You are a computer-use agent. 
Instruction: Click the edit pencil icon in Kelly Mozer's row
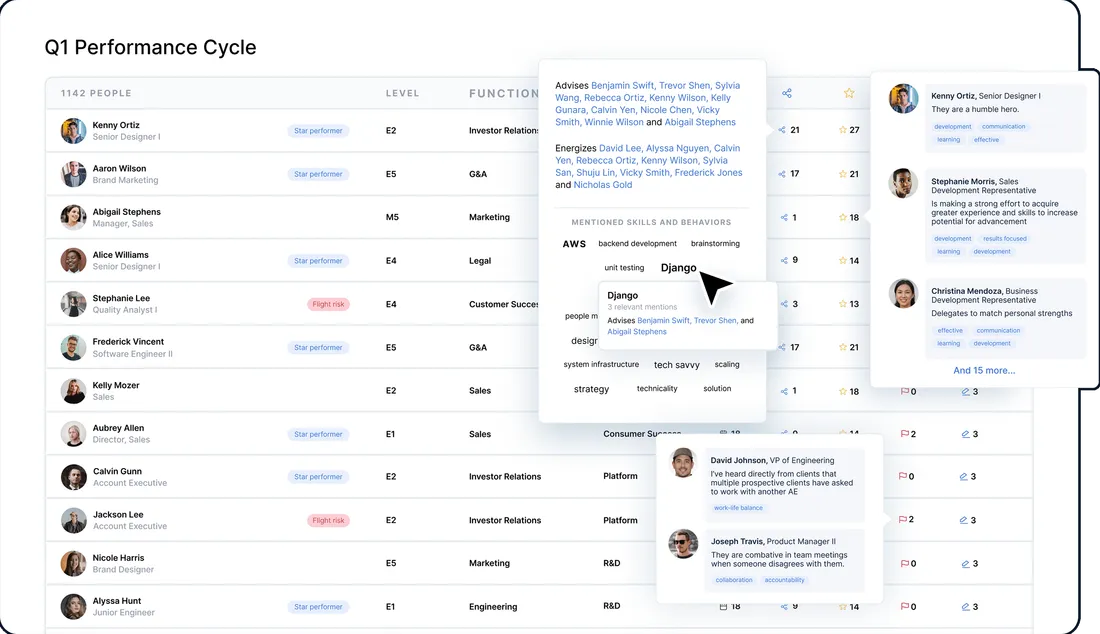click(x=965, y=391)
